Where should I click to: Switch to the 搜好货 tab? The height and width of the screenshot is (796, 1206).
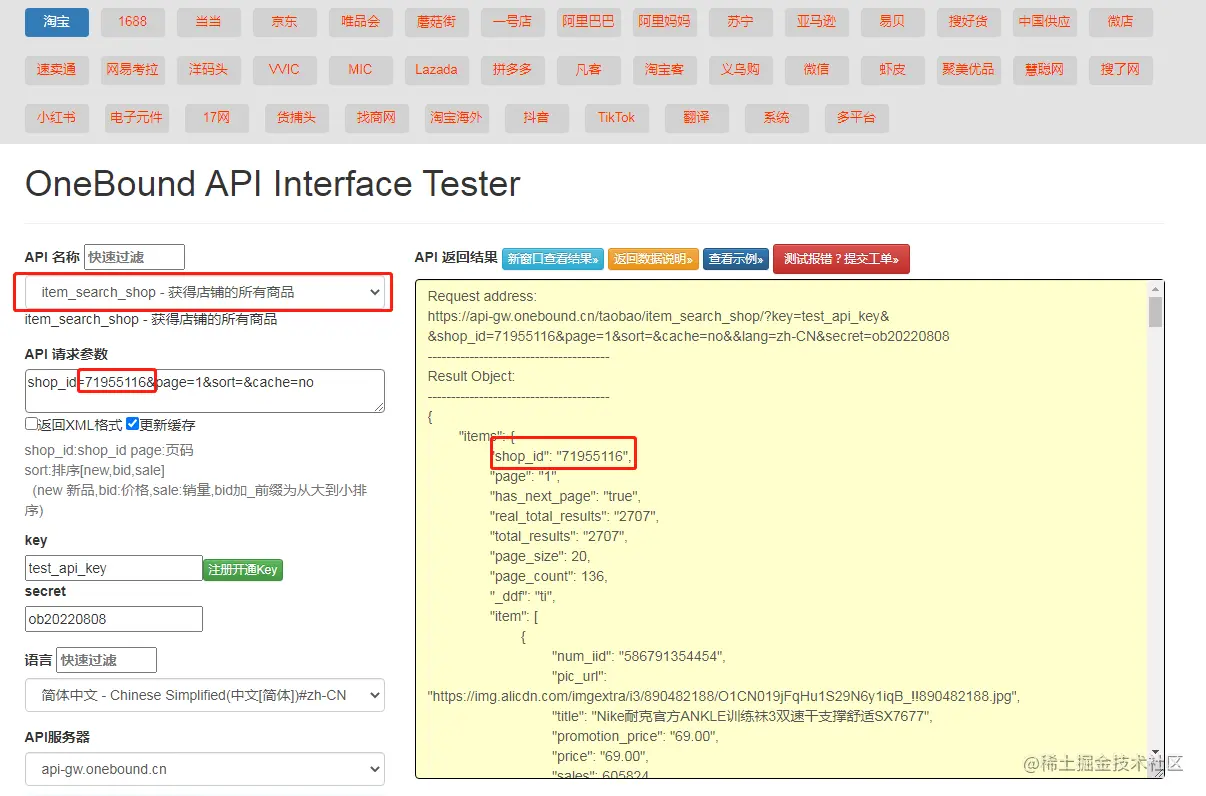(x=968, y=22)
